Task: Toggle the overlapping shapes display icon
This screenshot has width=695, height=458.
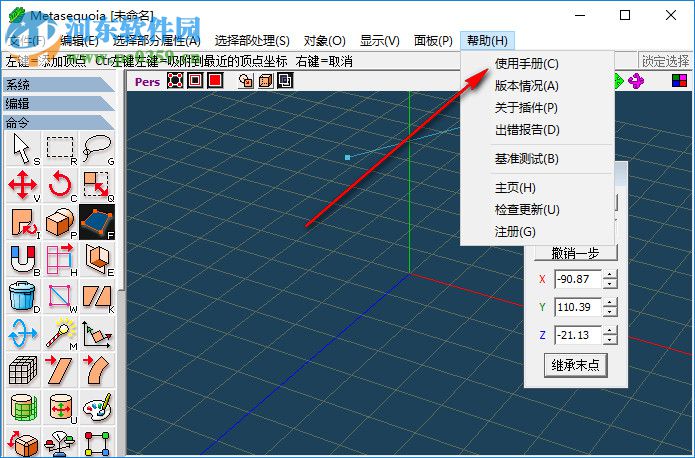Action: point(246,81)
